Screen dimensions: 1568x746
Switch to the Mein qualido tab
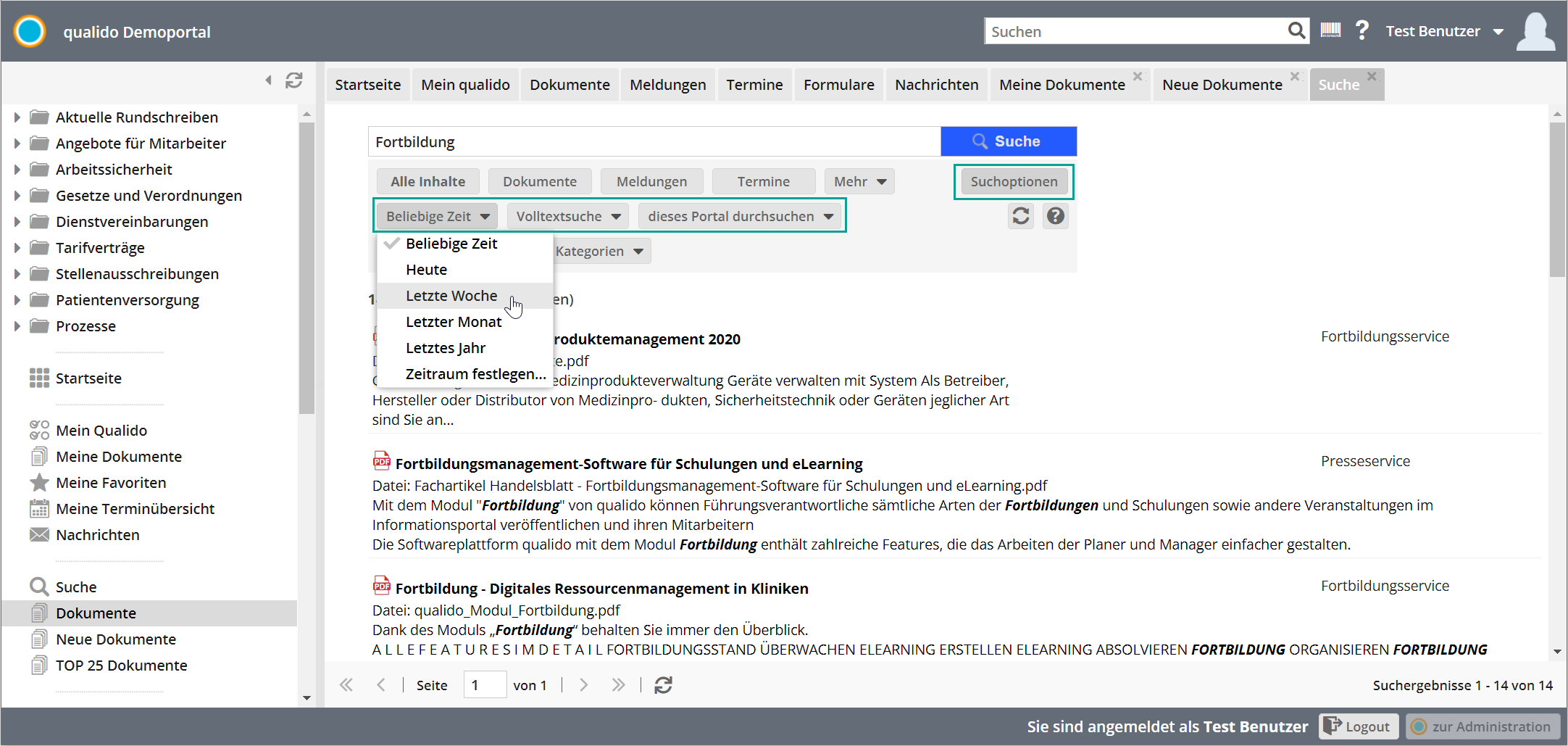[x=465, y=85]
